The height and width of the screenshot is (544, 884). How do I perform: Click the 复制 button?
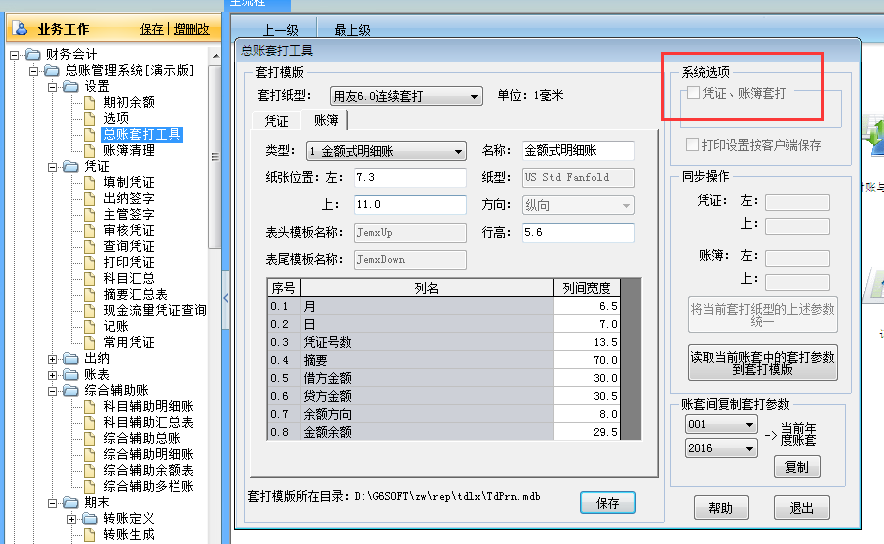click(x=797, y=467)
